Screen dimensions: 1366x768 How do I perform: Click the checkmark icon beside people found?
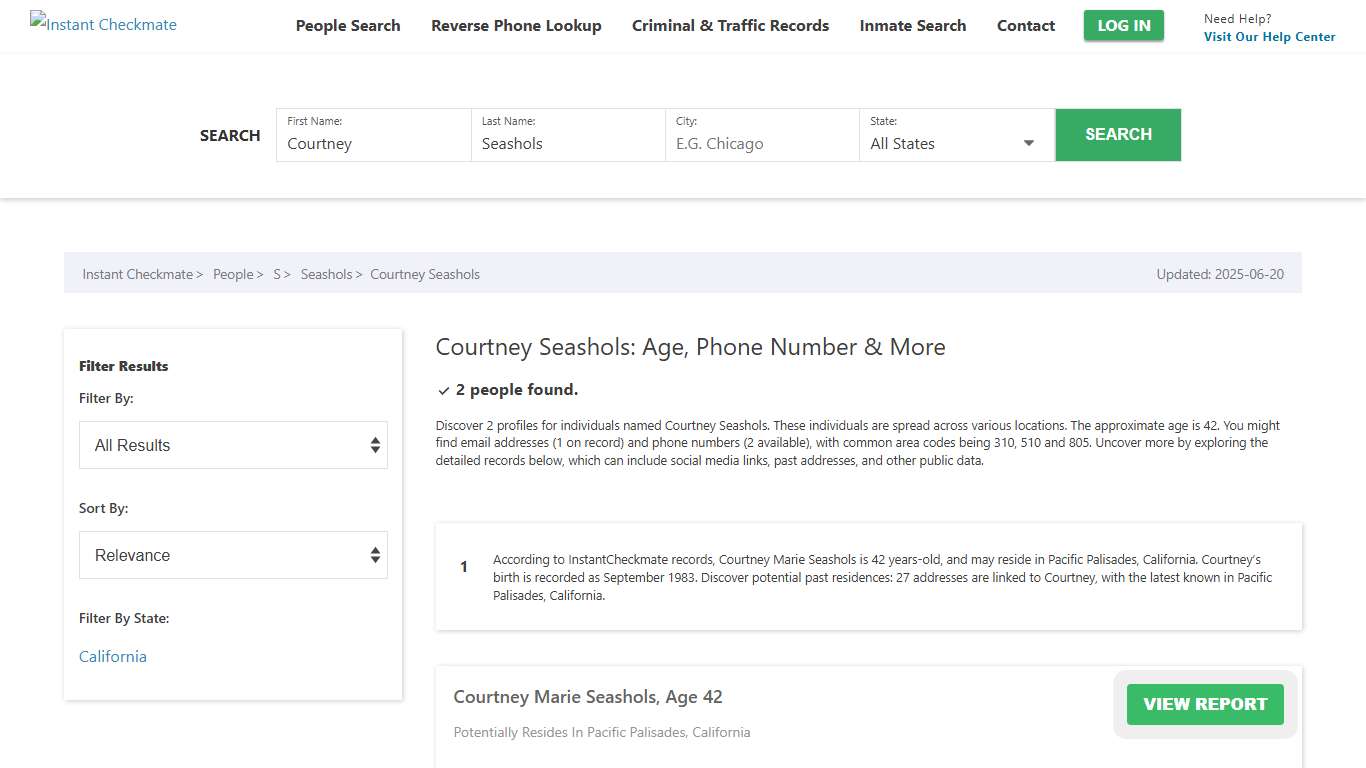click(444, 390)
